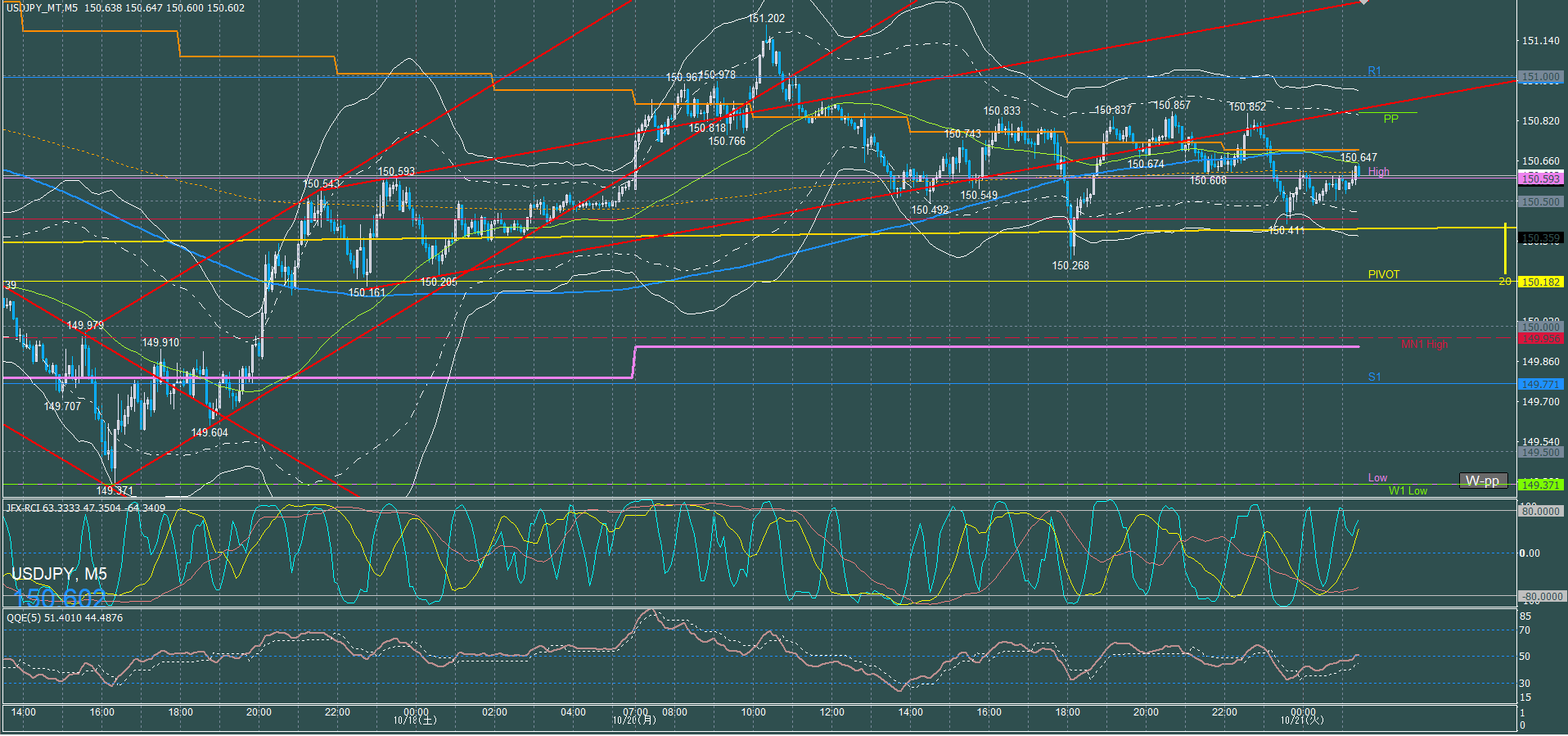Image resolution: width=1568 pixels, height=736 pixels.
Task: Click the 151.202 peak price annotation
Action: coord(766,18)
